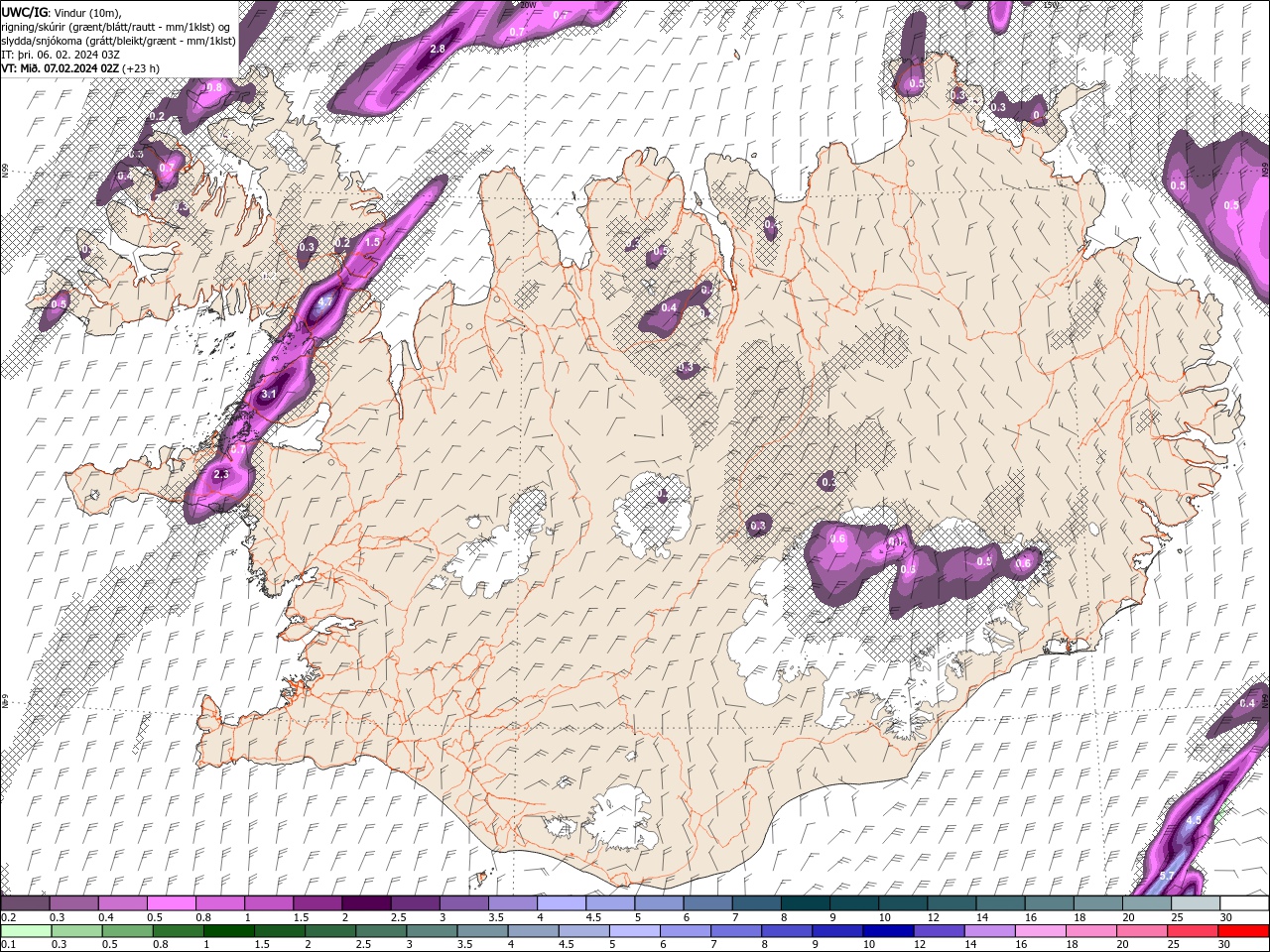Choose the dark teal swatch labeled 8
1270x952 pixels.
pos(805,903)
